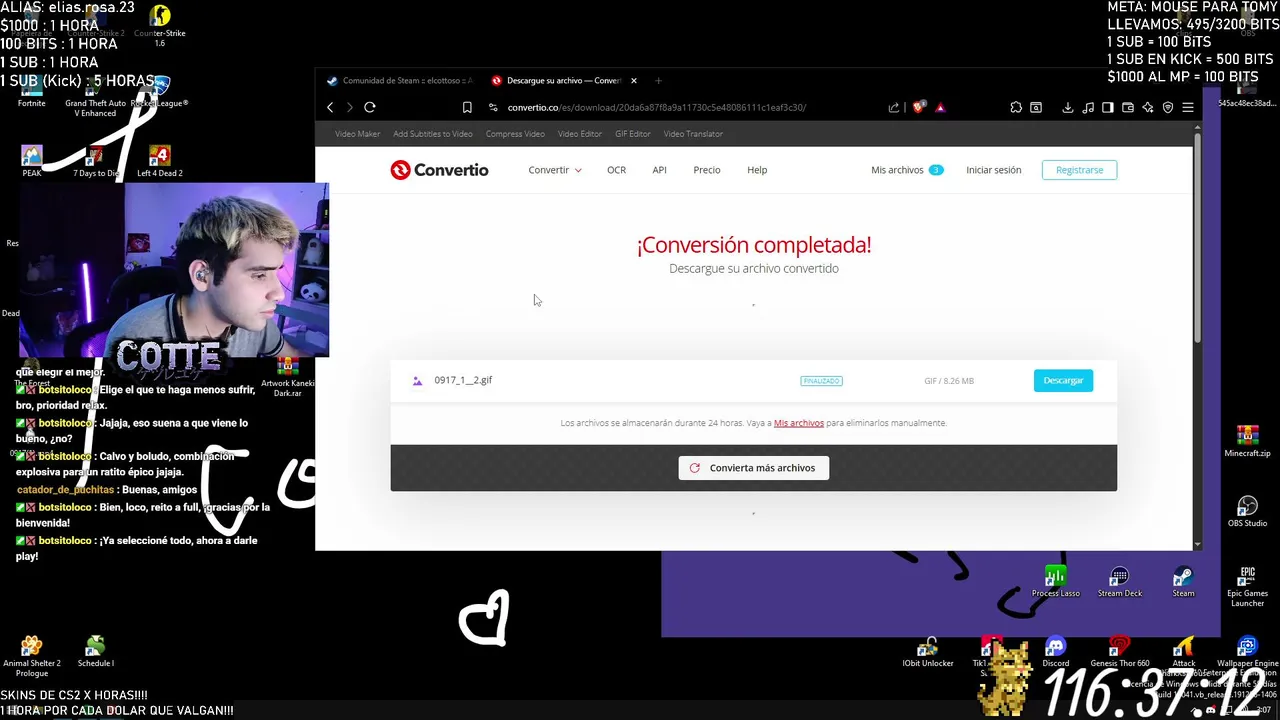Click Convierta más archivos button
Image resolution: width=1280 pixels, height=720 pixels.
pyautogui.click(x=753, y=468)
